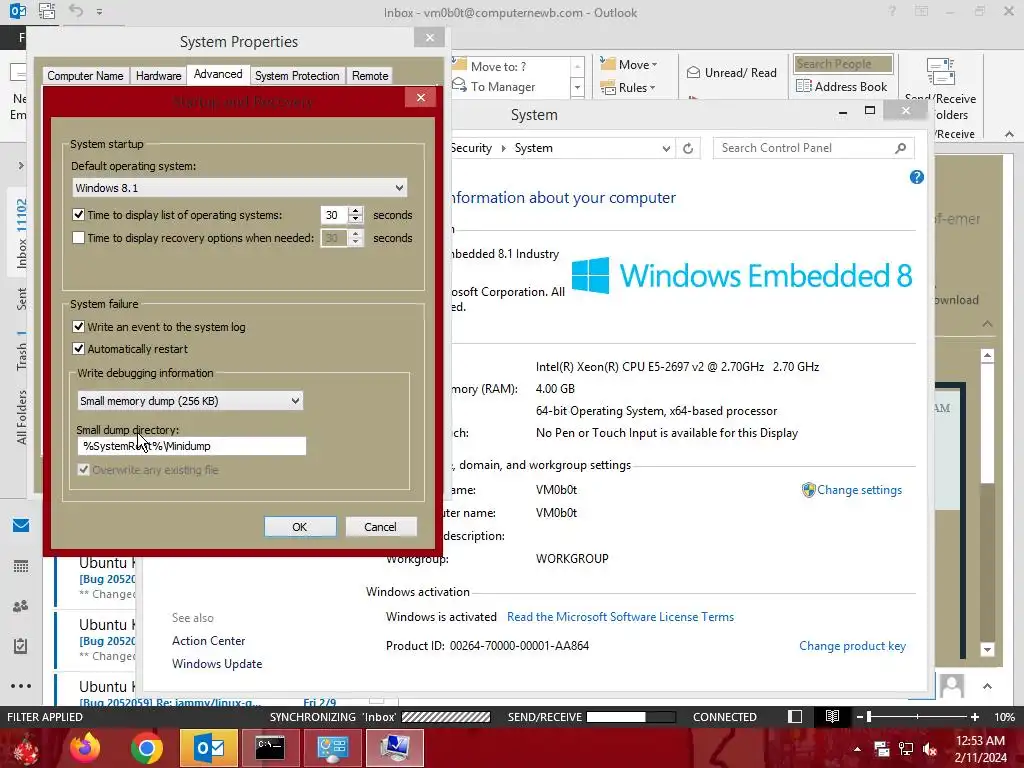Screen dimensions: 1024x768
Task: Click Send/Receive All Folders quick access icon
Action: click(47, 11)
